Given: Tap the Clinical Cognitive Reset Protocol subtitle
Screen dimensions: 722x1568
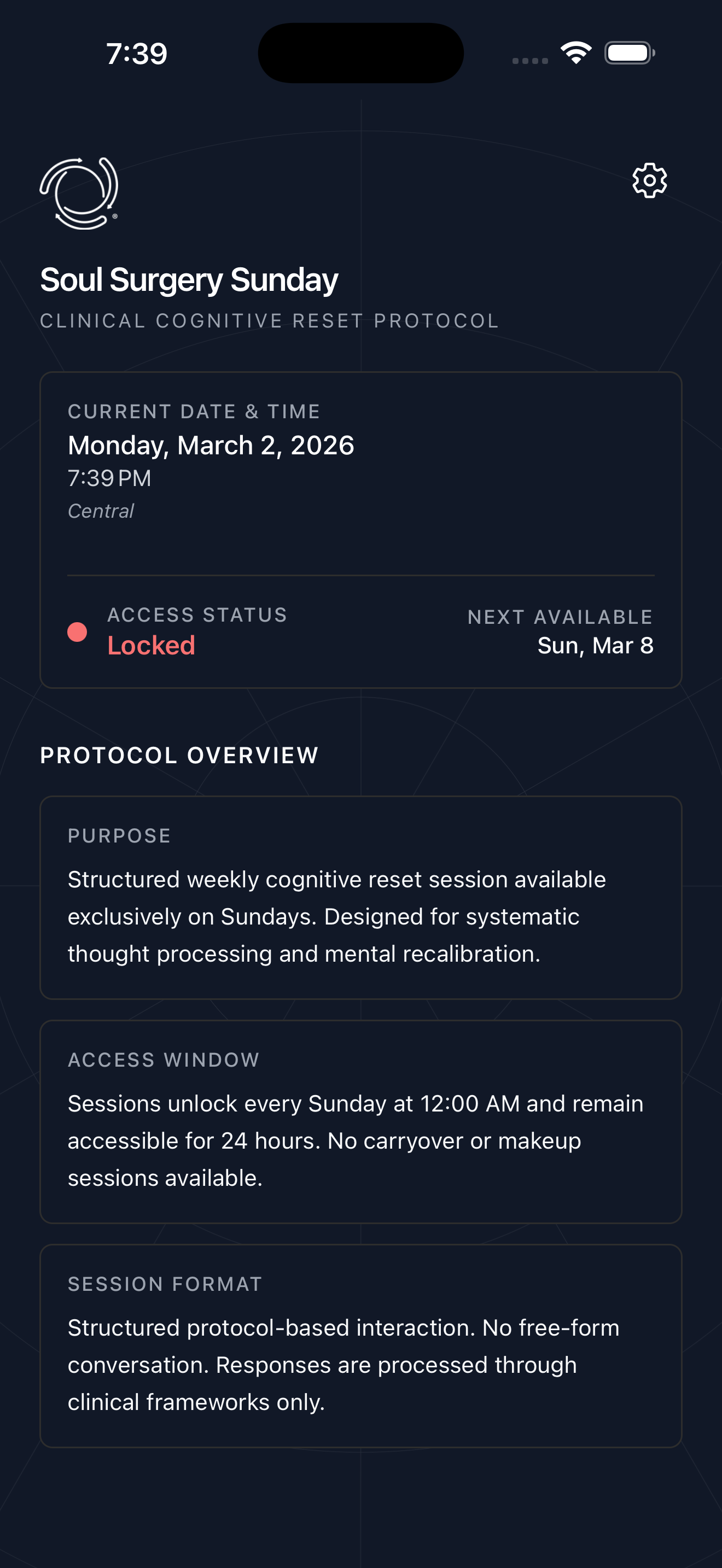Looking at the screenshot, I should pos(269,321).
